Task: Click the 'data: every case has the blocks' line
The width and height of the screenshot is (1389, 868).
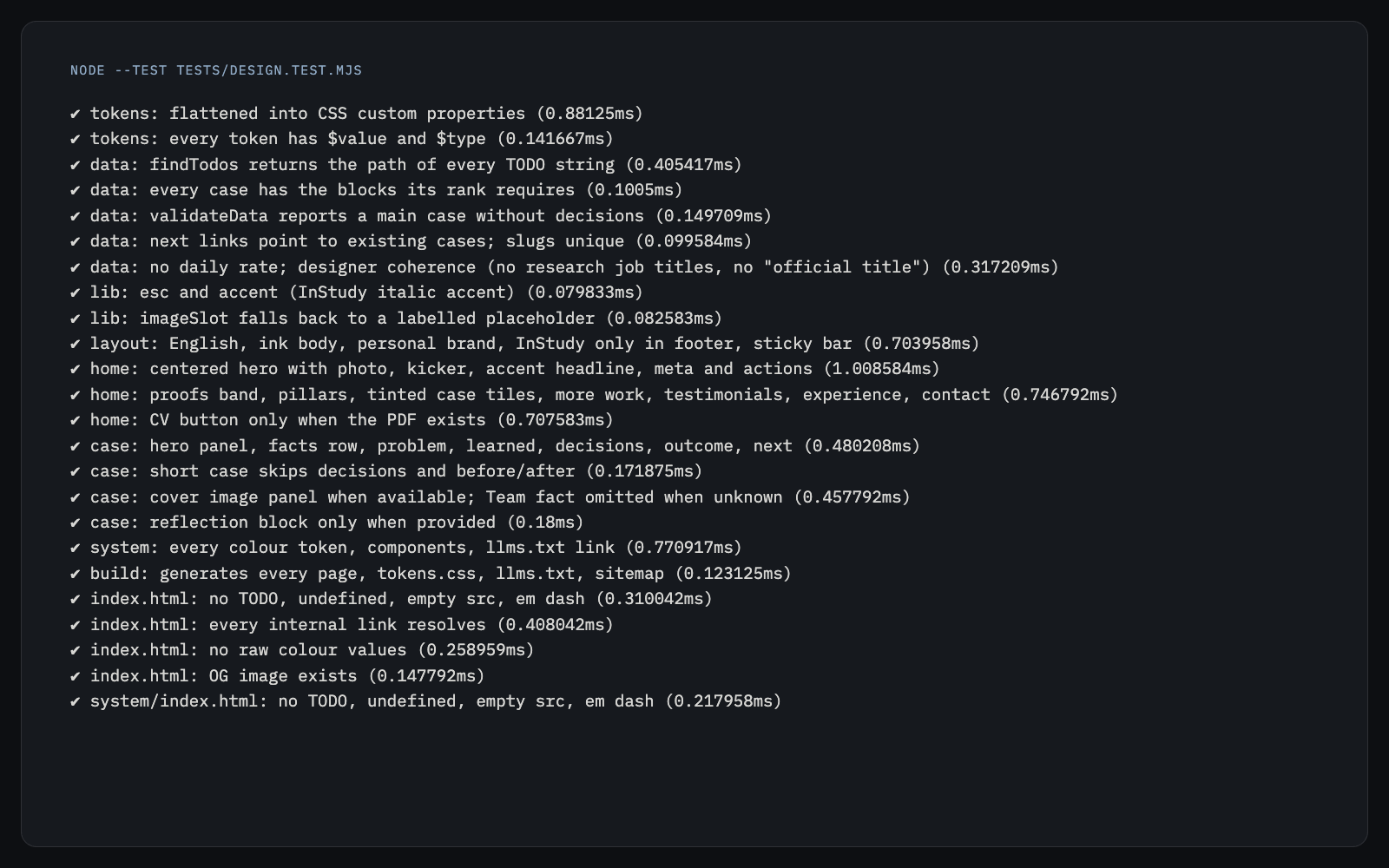Action: 377,190
